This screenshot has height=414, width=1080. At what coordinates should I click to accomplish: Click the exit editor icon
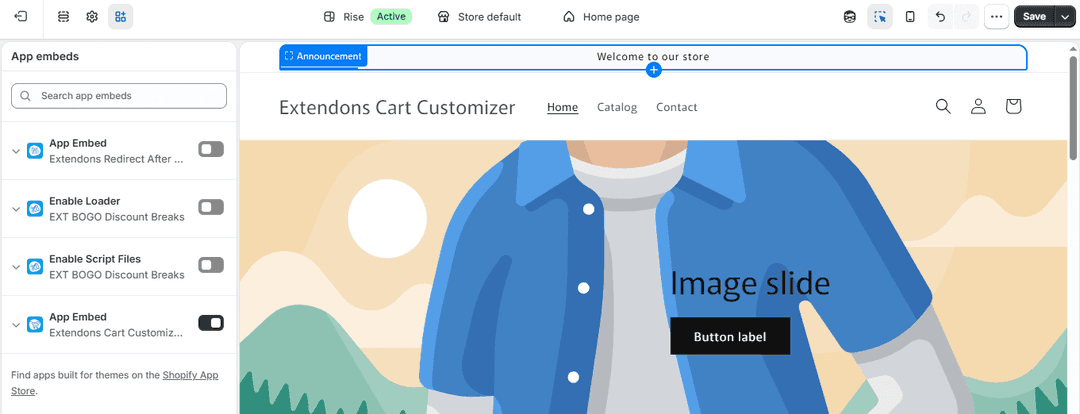coord(21,17)
